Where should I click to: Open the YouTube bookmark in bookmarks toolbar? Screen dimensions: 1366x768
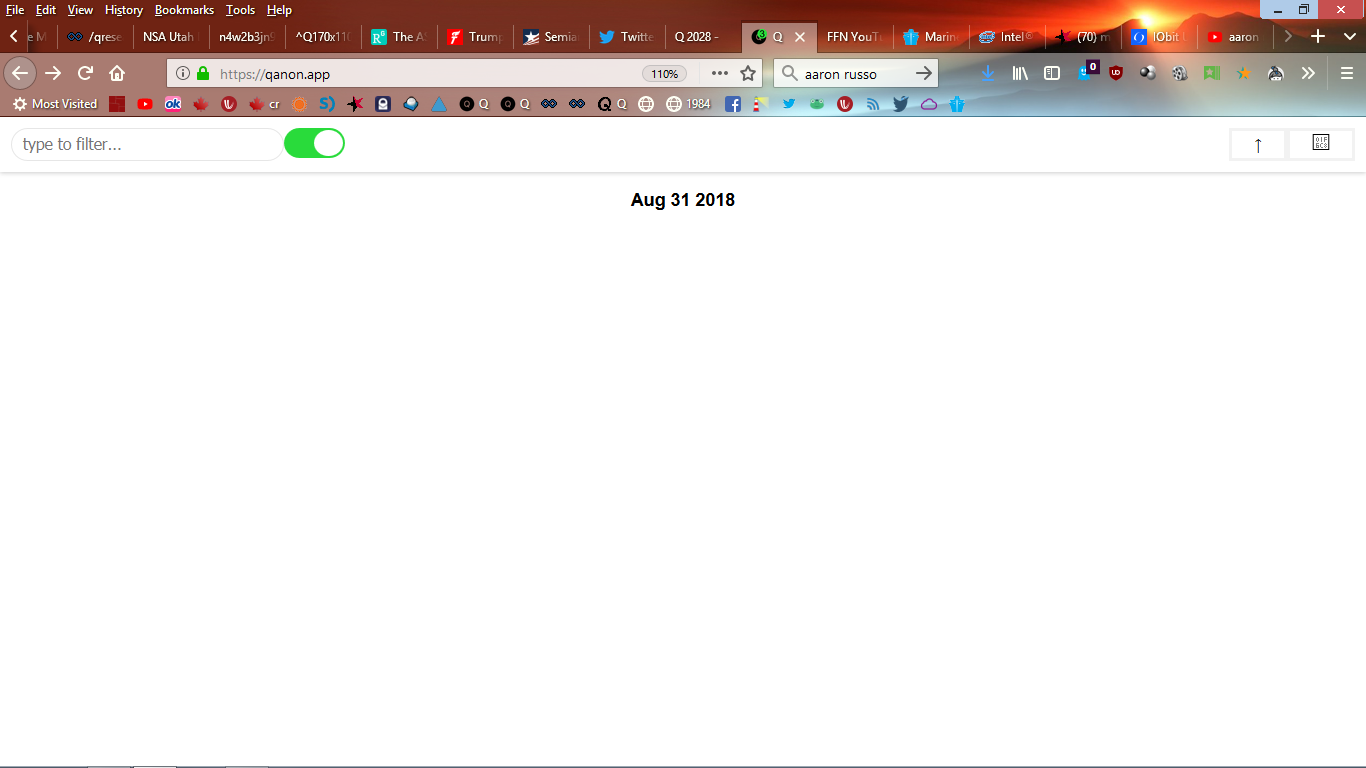[x=145, y=104]
